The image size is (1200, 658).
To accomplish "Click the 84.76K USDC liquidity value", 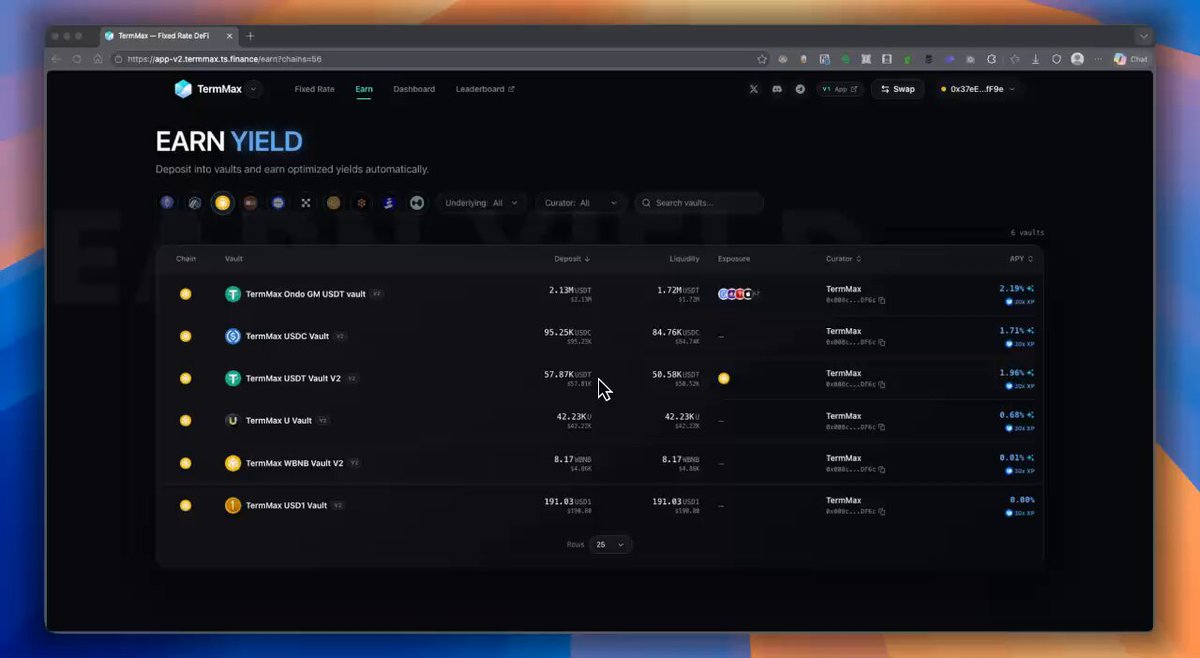I will click(x=676, y=332).
